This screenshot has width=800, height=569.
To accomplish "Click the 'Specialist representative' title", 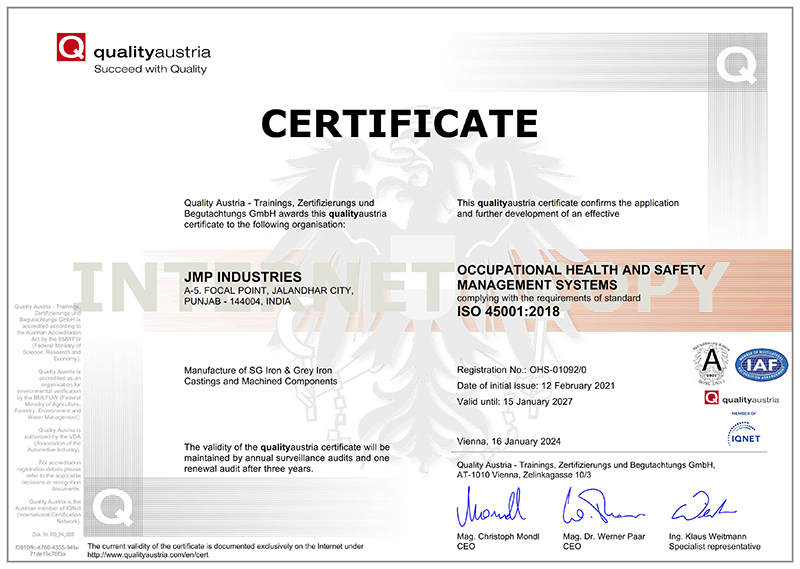I will [x=715, y=547].
